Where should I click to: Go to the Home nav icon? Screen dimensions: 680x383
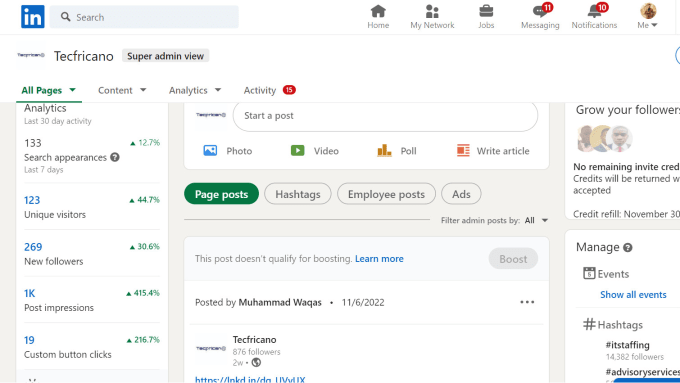click(x=378, y=17)
